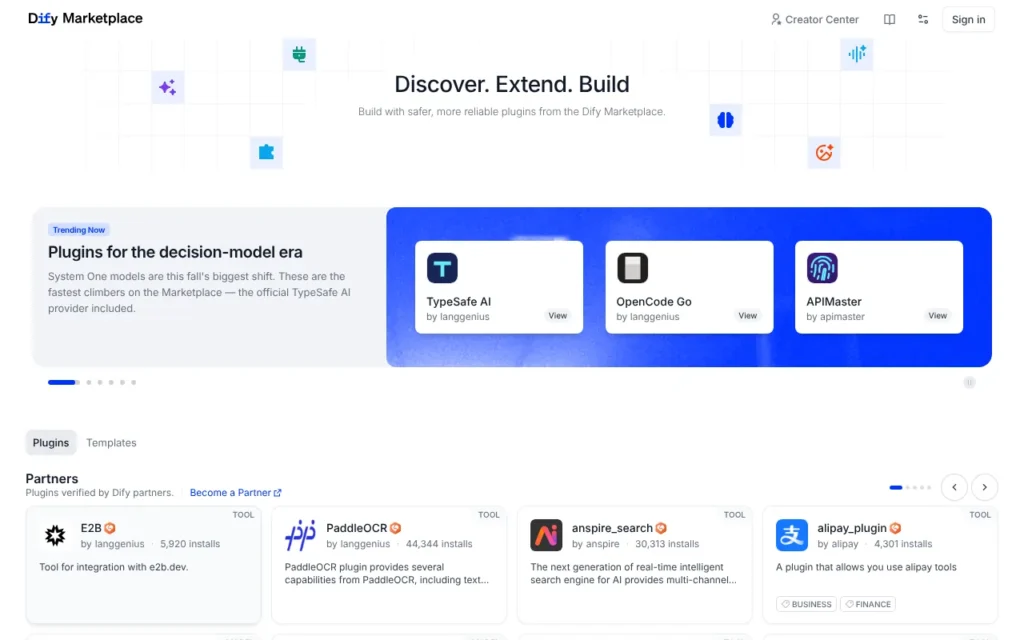This screenshot has width=1024, height=640.
Task: Click the external link icon beside Become a Partner
Action: pyautogui.click(x=278, y=492)
